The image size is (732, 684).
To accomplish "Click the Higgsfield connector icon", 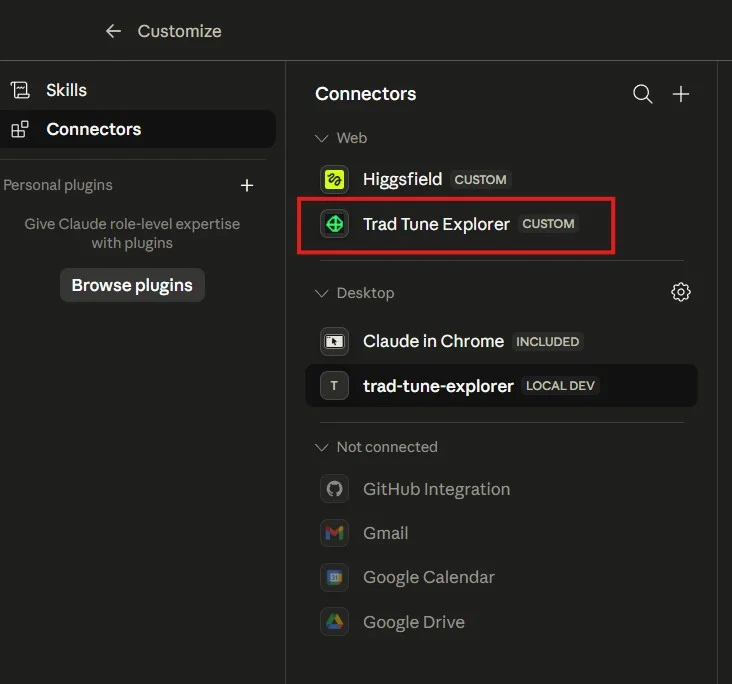I will click(334, 179).
